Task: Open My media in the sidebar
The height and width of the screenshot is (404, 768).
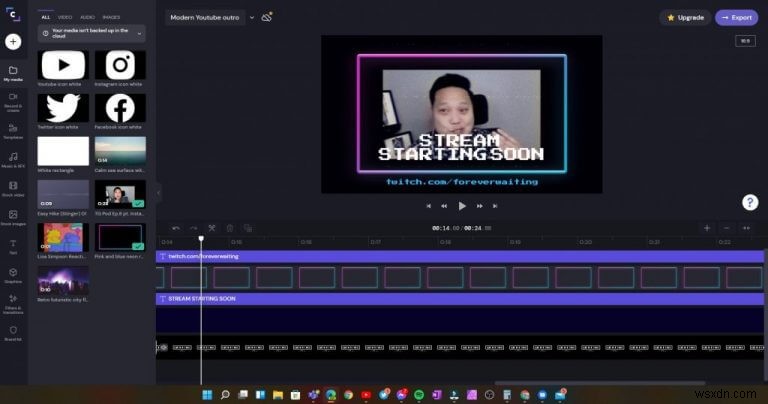Action: click(13, 74)
